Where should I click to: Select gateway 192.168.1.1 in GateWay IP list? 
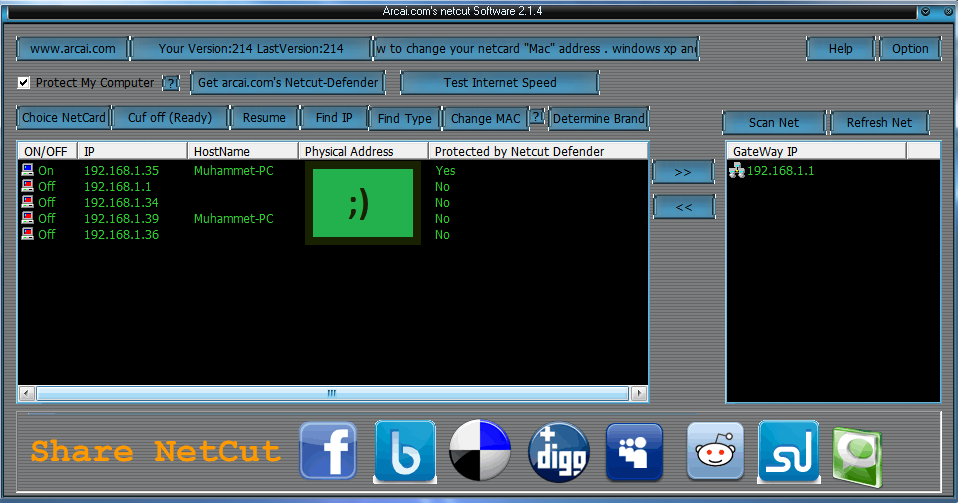(x=780, y=171)
